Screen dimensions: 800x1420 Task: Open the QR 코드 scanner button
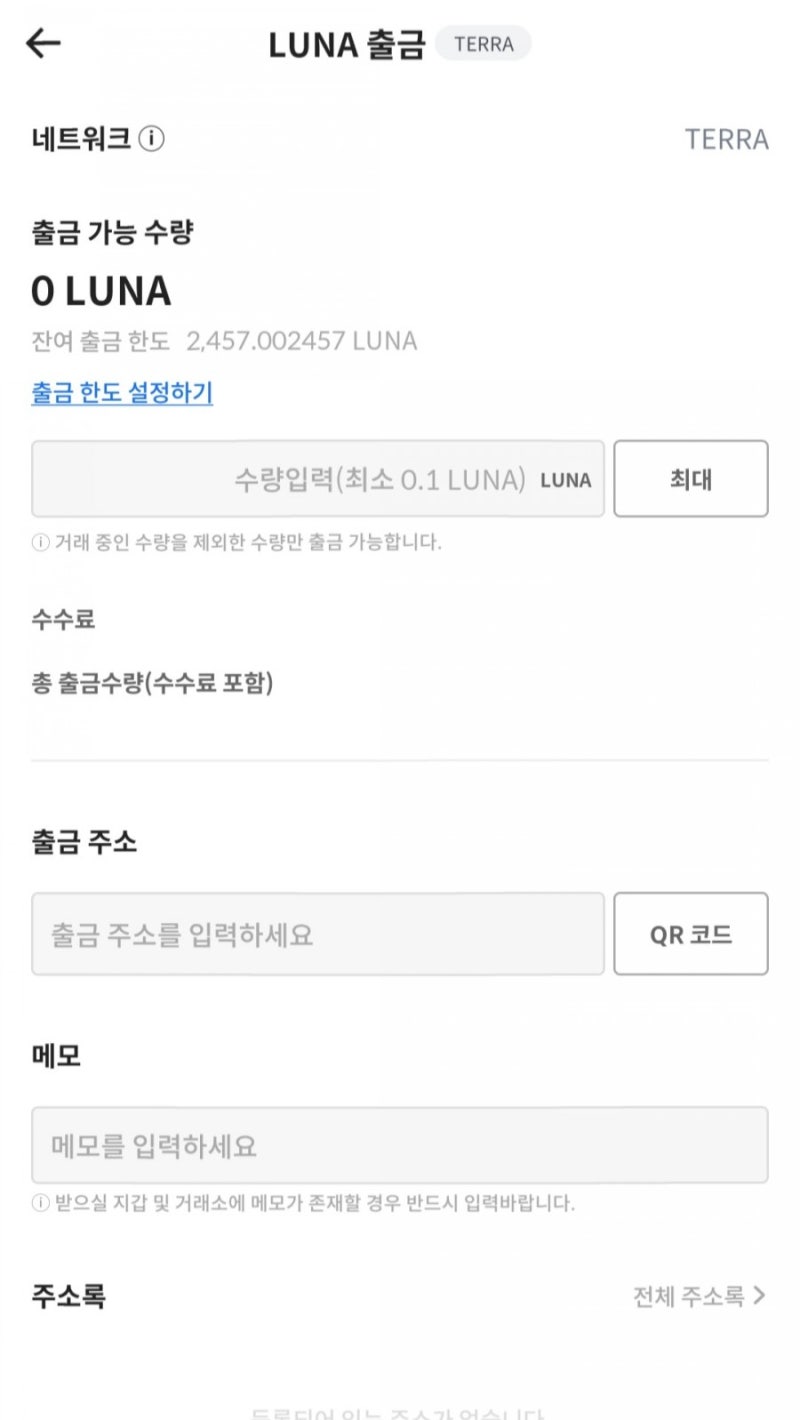click(x=691, y=933)
